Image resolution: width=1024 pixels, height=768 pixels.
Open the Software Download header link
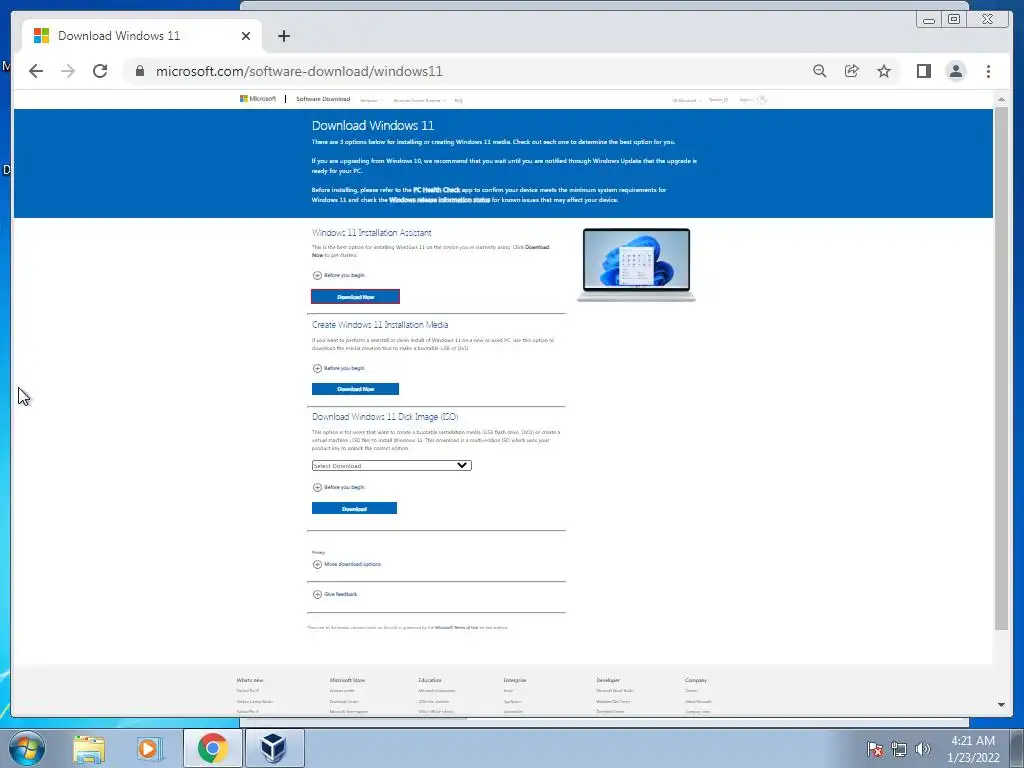point(323,99)
